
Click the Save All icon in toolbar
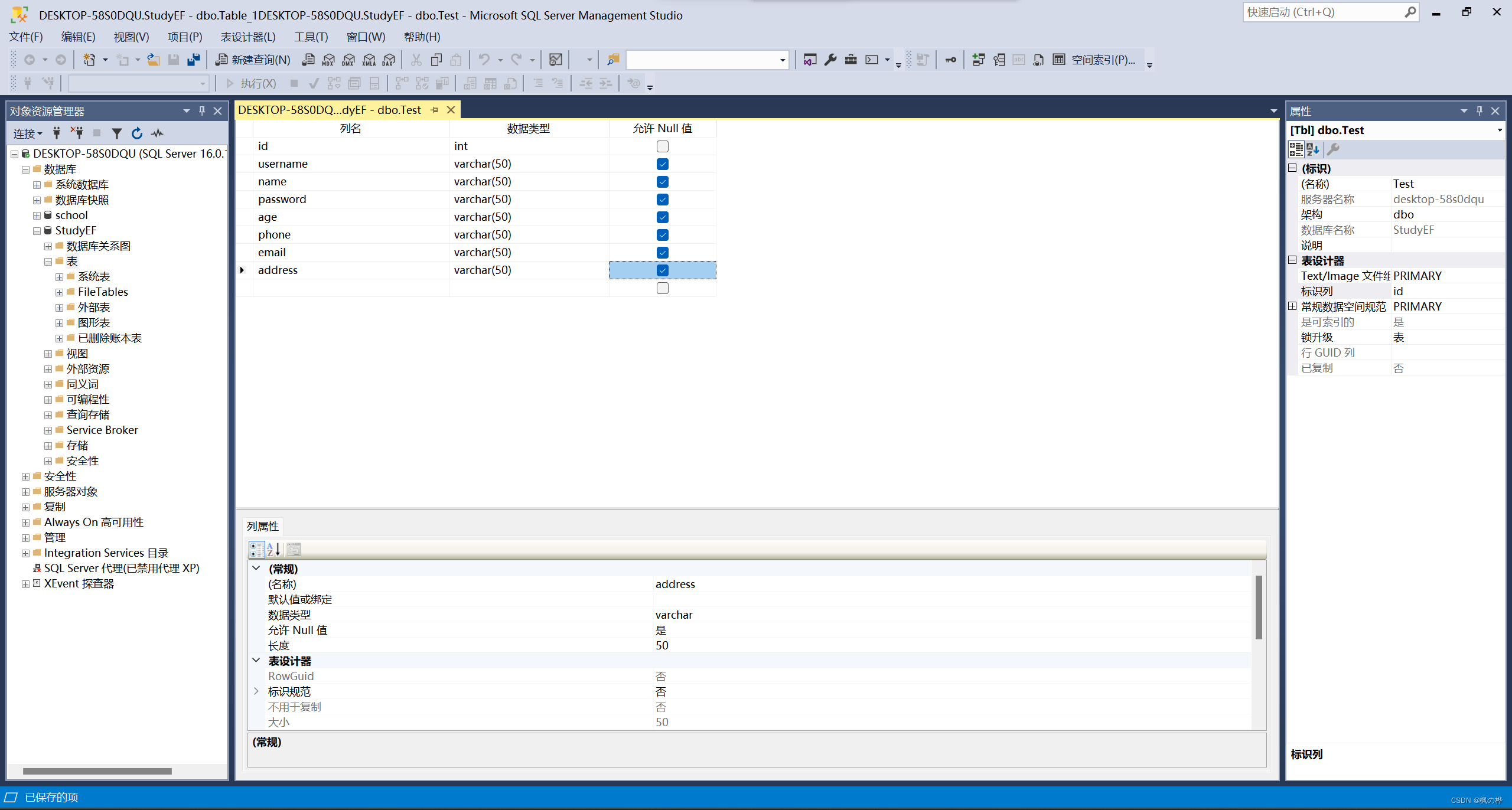pyautogui.click(x=193, y=60)
